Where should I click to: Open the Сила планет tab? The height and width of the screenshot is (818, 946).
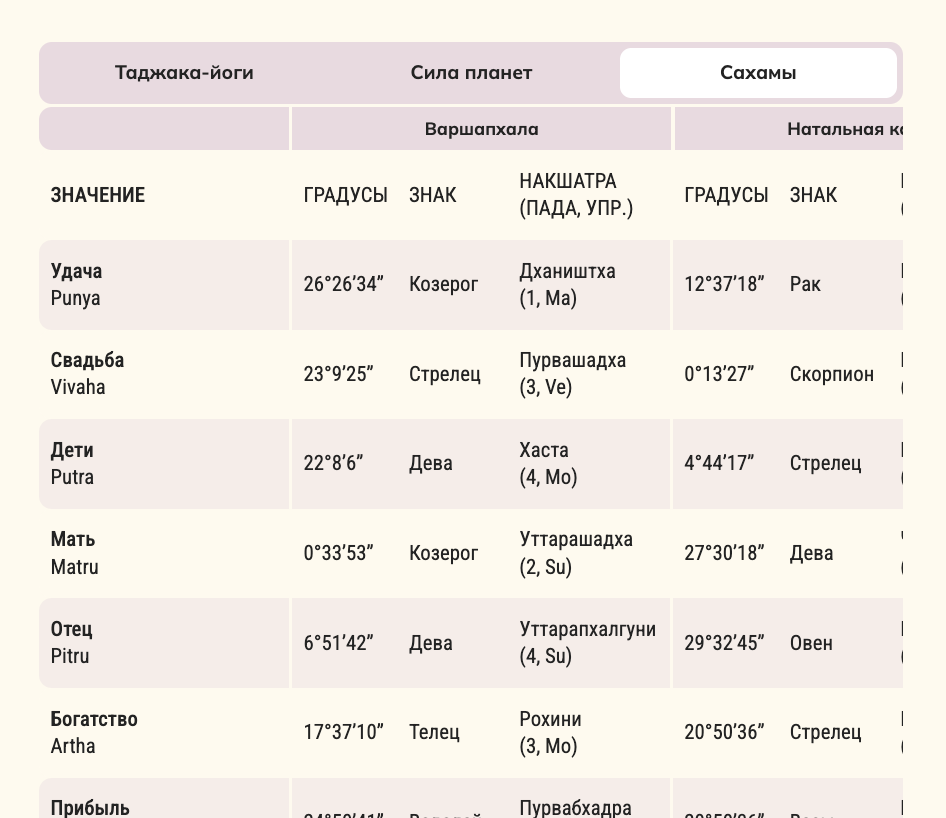(471, 73)
